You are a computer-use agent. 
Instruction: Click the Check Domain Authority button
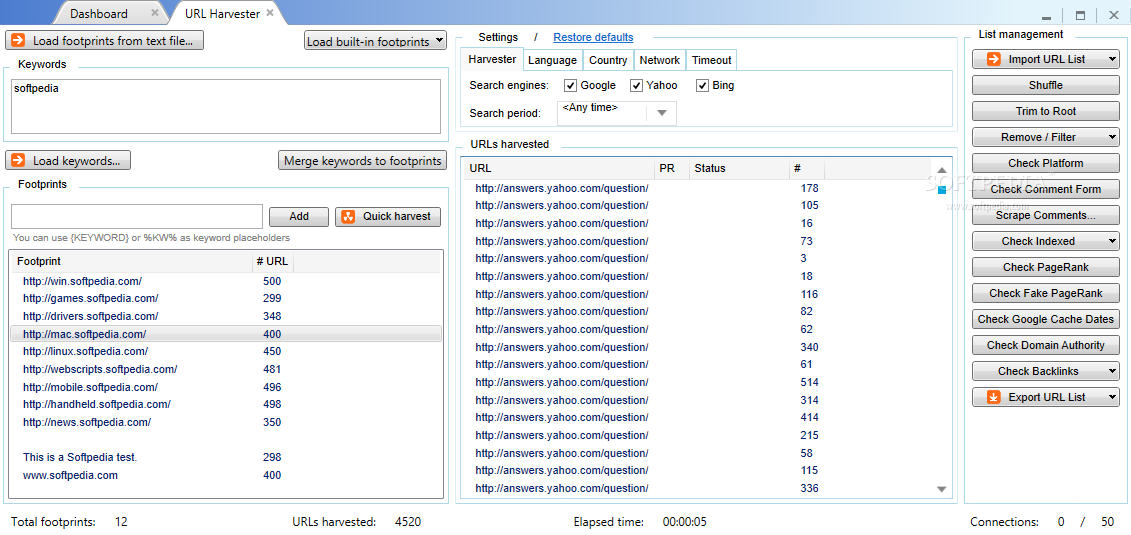coord(1045,345)
